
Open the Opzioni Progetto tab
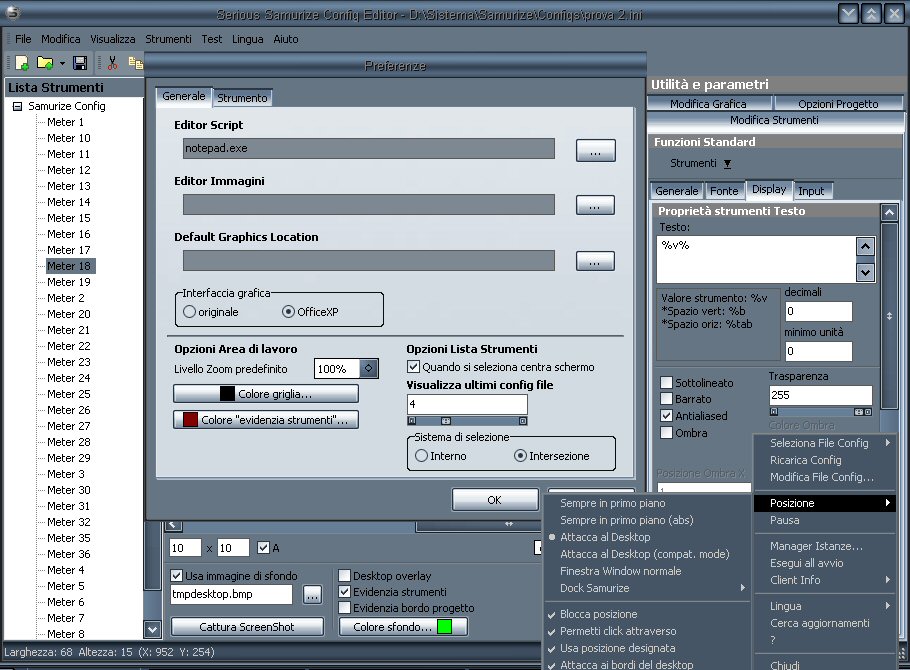(838, 104)
